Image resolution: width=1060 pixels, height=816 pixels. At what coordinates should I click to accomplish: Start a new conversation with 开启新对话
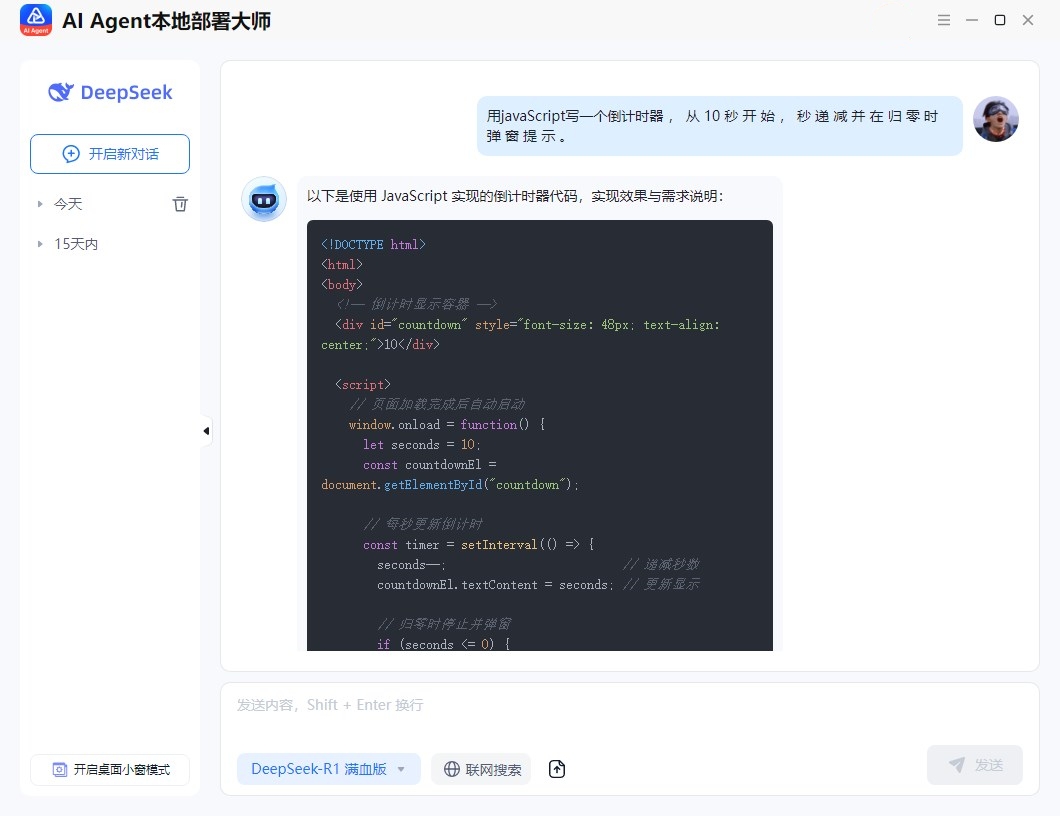click(x=110, y=153)
